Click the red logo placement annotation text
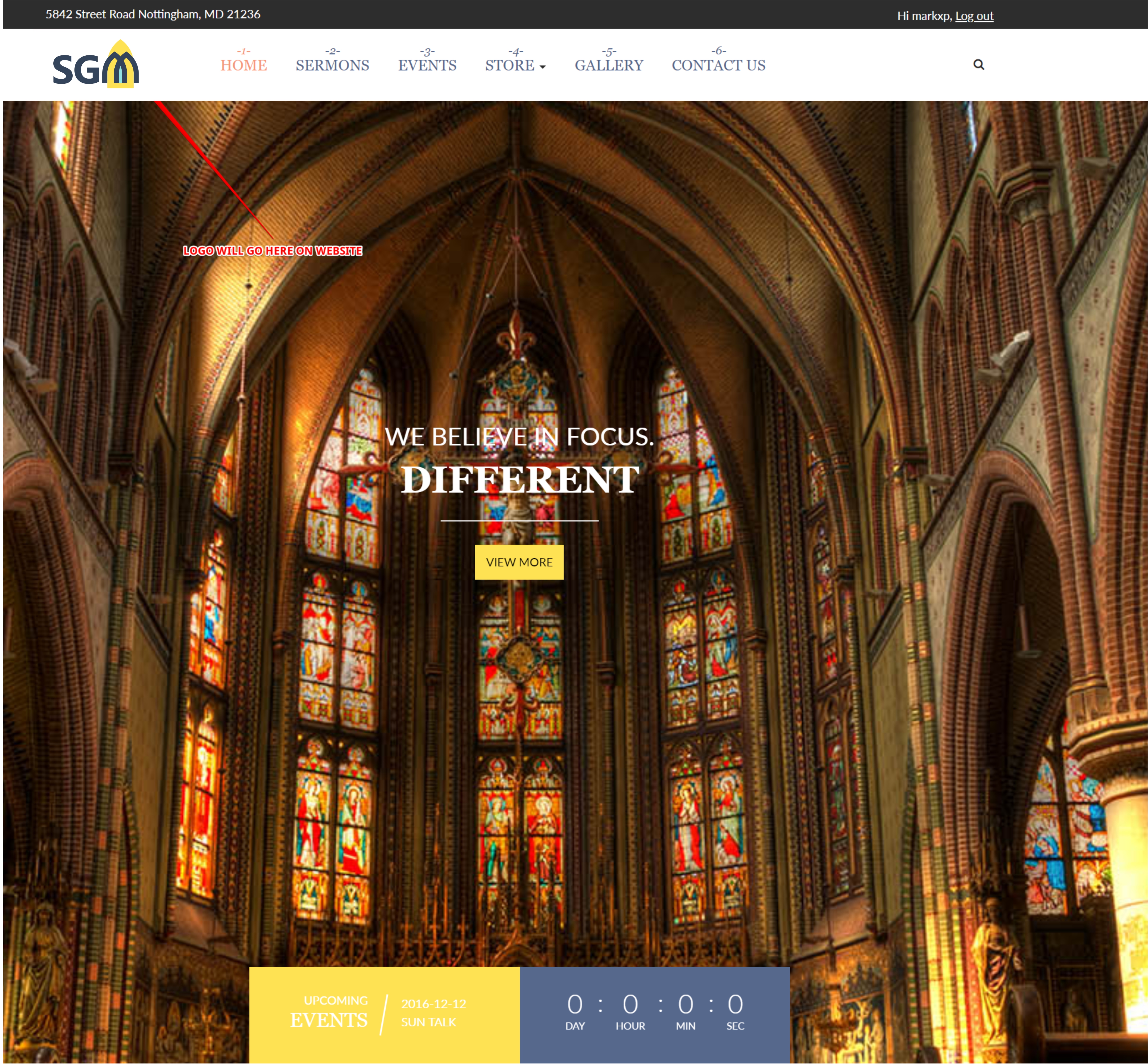1148x1064 pixels. click(272, 250)
